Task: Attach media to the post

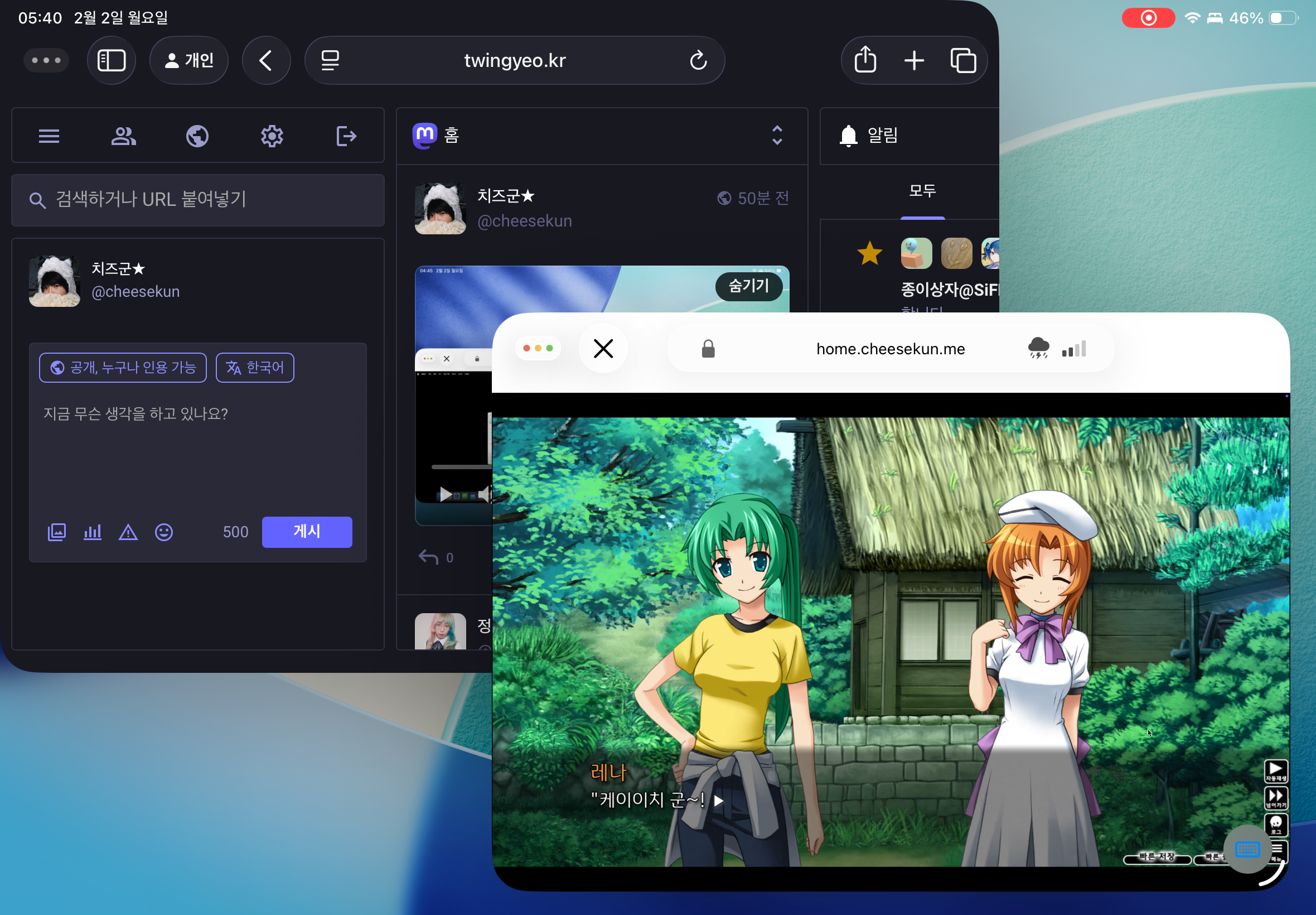Action: (56, 532)
